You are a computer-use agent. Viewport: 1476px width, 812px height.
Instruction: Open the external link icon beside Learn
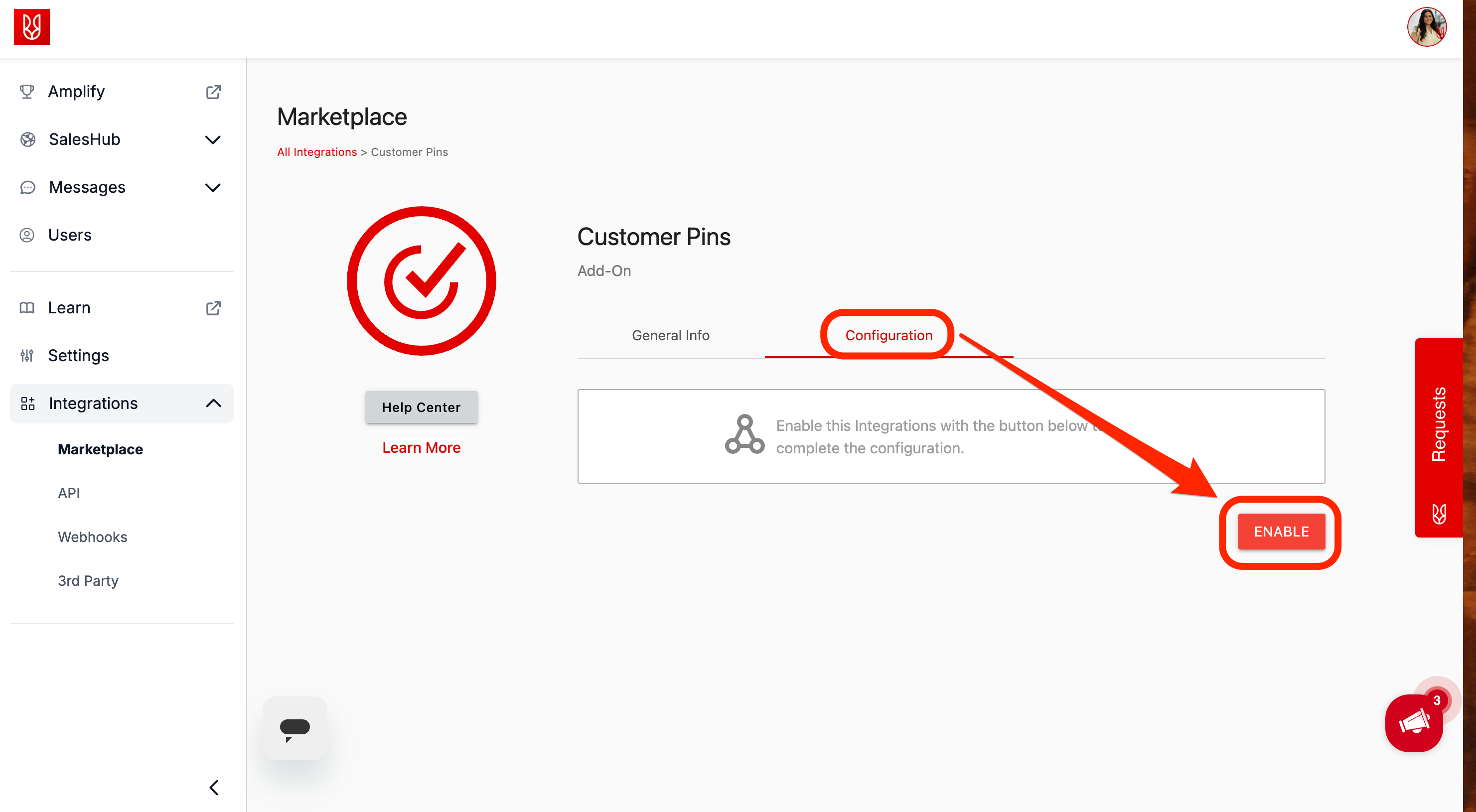[213, 307]
